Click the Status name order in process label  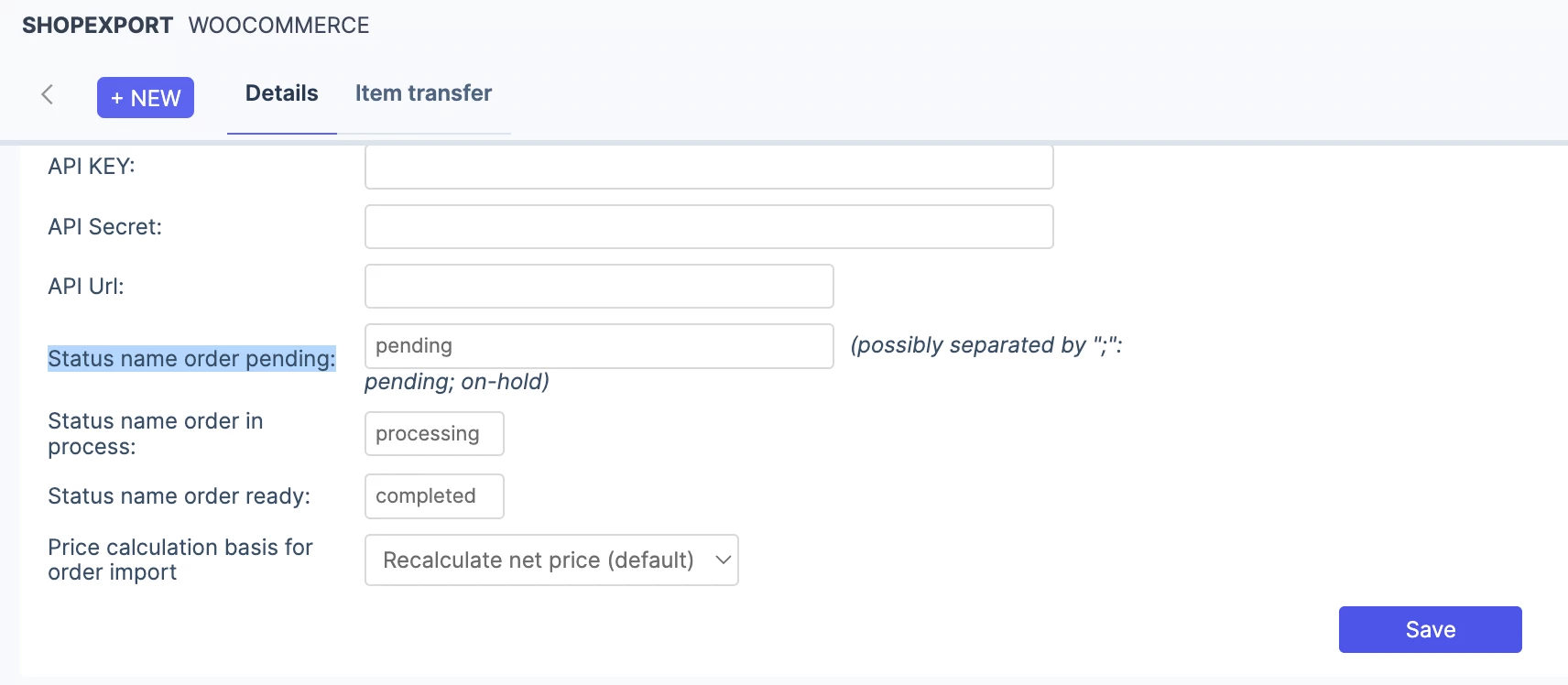155,434
